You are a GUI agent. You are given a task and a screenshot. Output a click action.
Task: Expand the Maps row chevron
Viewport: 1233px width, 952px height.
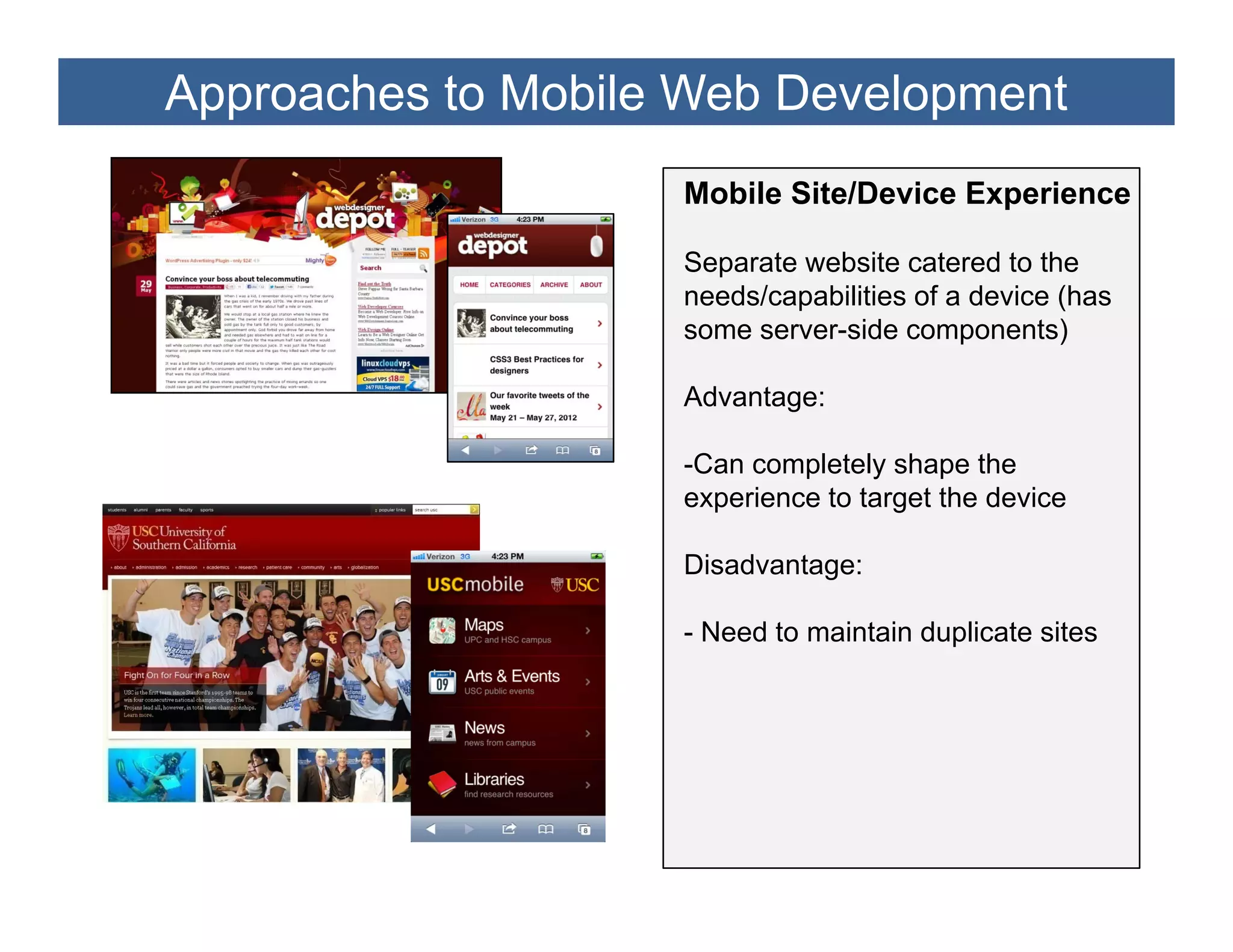(588, 631)
